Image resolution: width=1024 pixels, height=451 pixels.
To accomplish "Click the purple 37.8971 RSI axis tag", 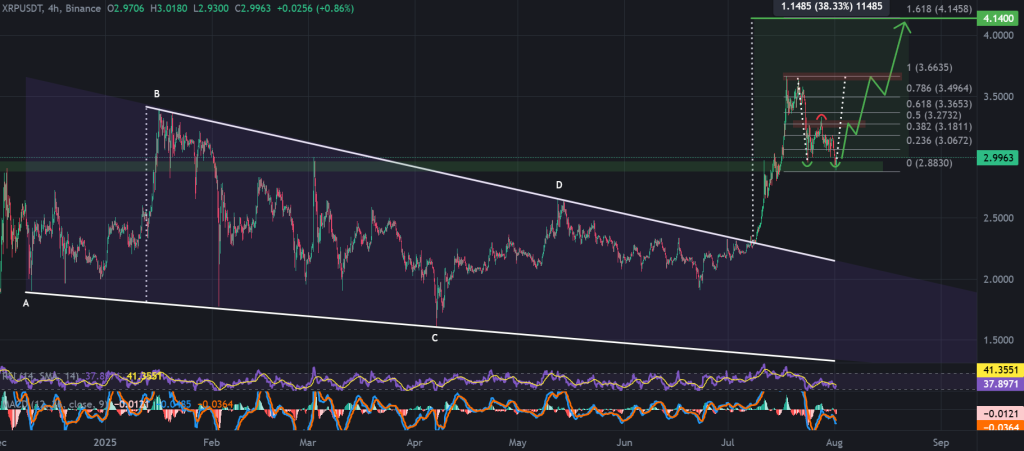I will [x=999, y=386].
